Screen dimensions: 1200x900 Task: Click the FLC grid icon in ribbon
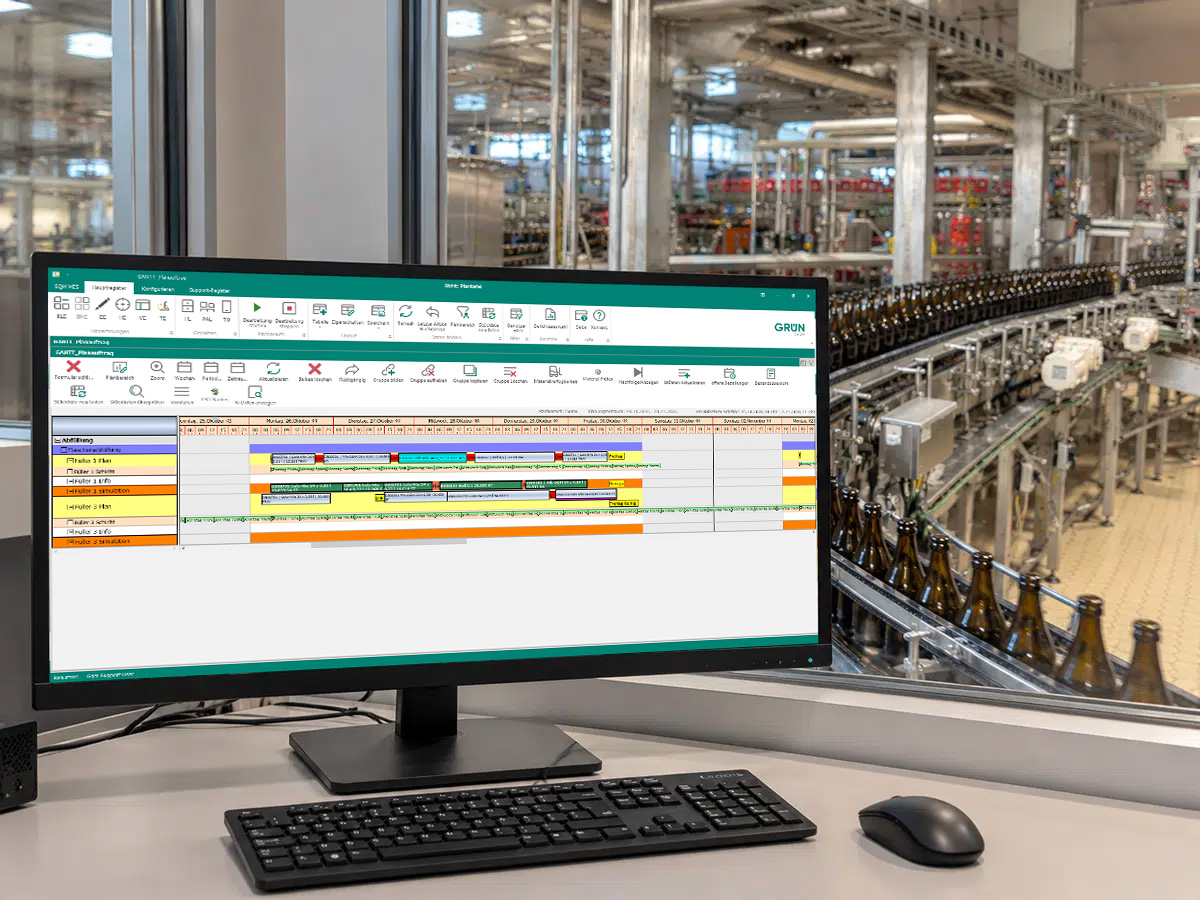62,303
